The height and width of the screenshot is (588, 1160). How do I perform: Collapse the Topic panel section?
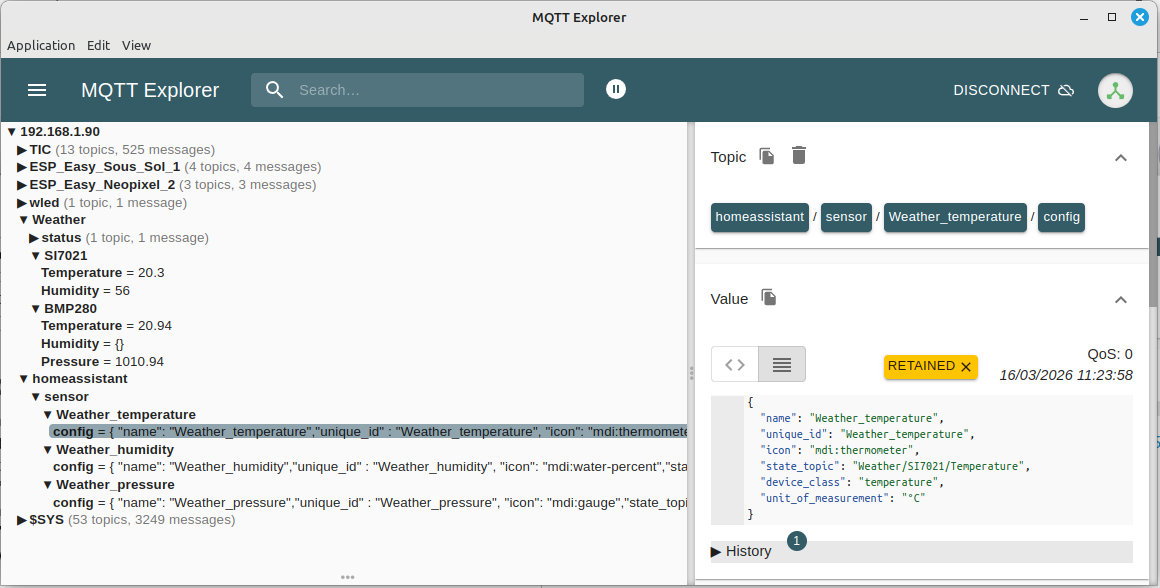[1121, 158]
